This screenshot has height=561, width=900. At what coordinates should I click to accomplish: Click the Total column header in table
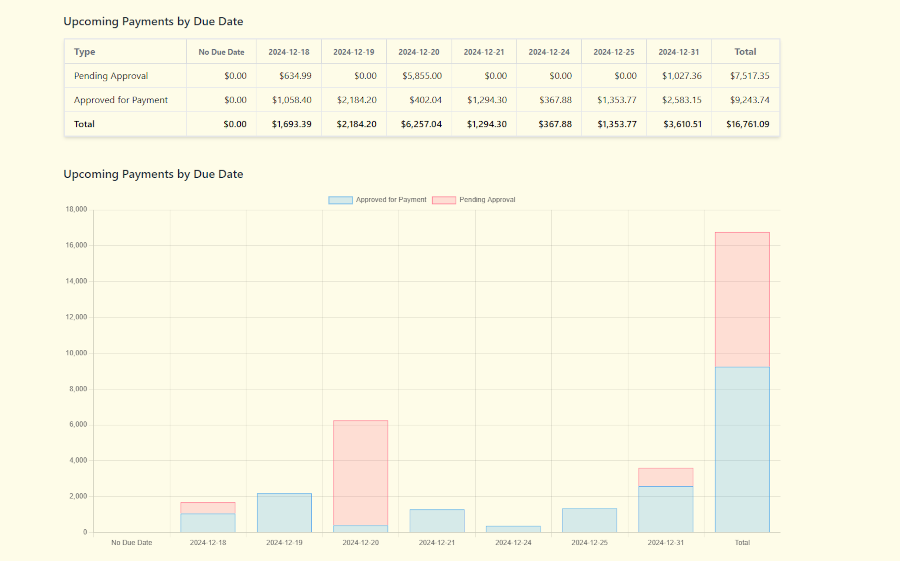pos(745,52)
